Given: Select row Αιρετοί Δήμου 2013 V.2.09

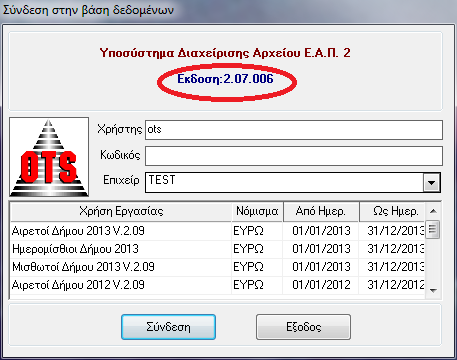Looking at the screenshot, I should click(217, 231).
